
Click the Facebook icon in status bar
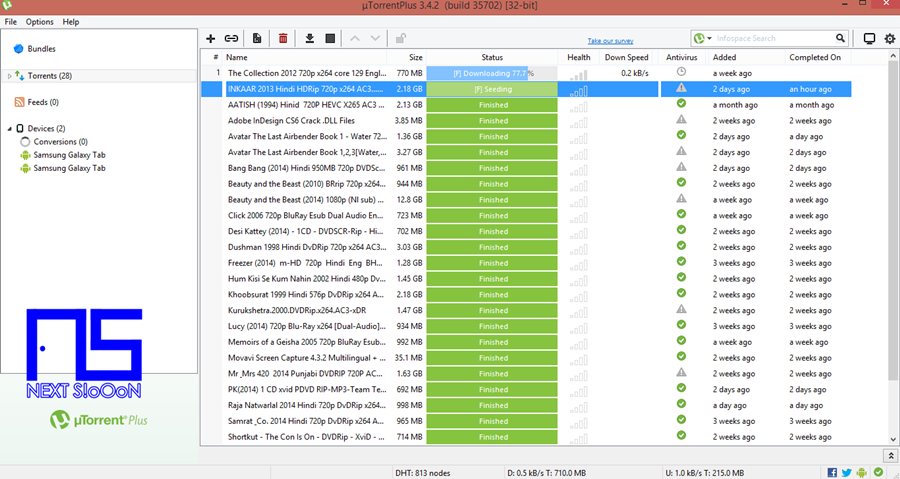pyautogui.click(x=832, y=473)
